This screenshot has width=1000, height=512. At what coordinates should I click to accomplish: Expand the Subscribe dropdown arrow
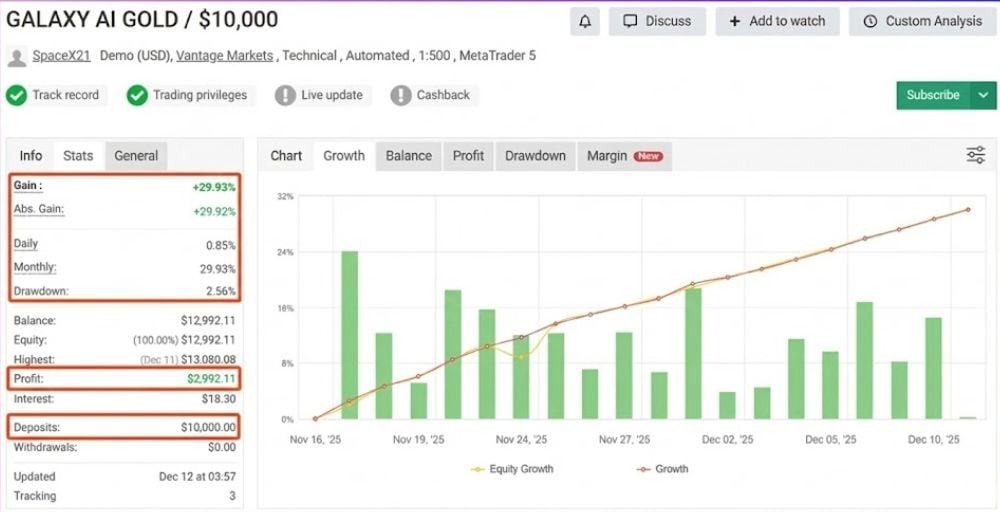pyautogui.click(x=983, y=95)
